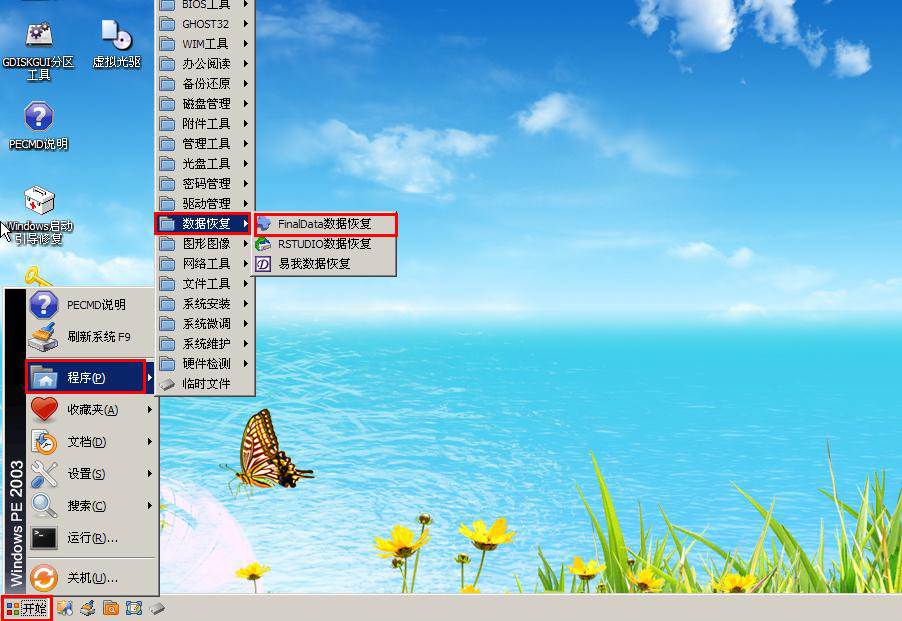Open 系统维护 folder in programs menu
This screenshot has height=621, width=902.
pyautogui.click(x=205, y=344)
